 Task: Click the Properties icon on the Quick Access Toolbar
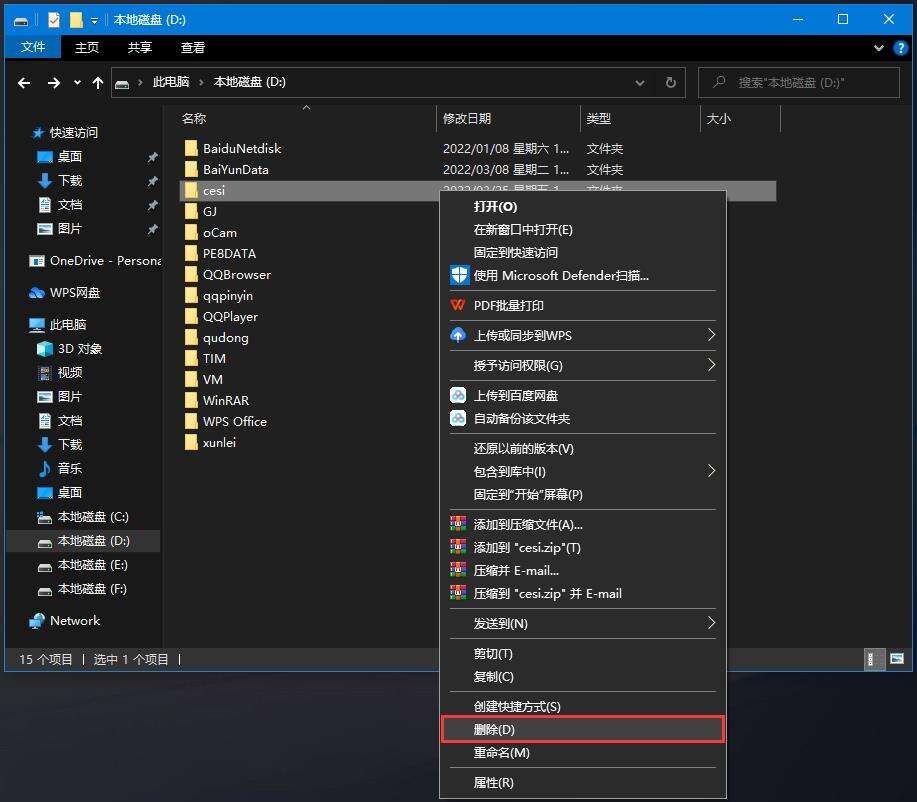click(x=53, y=19)
